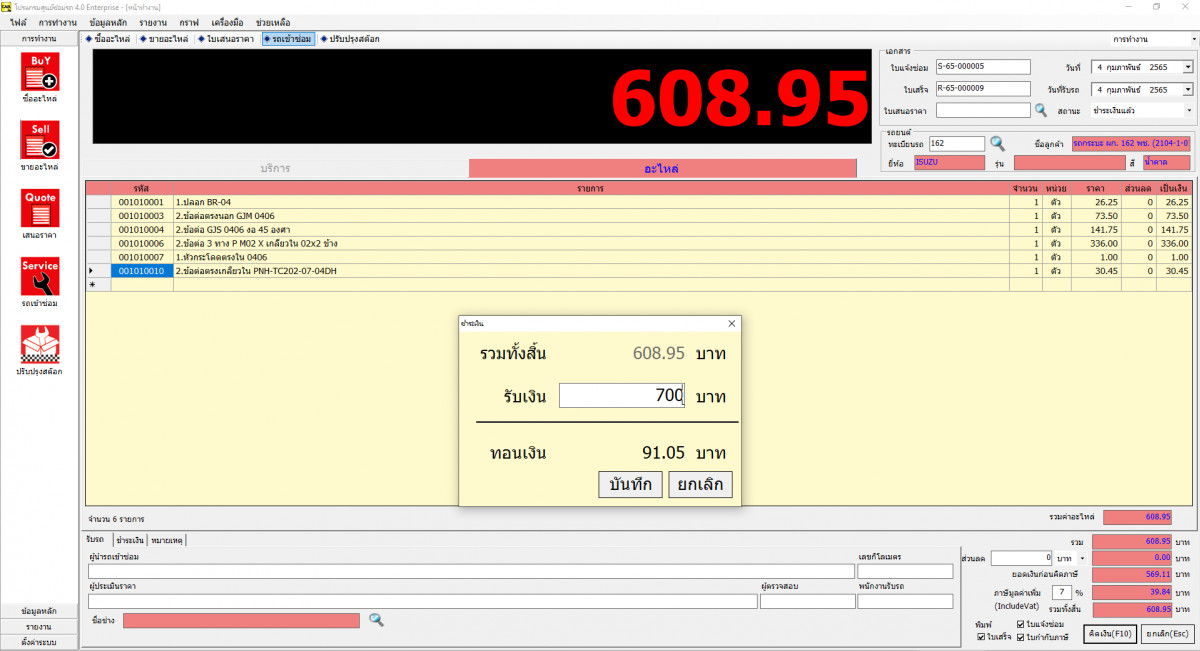Expand the วันที่ date dropdown
Image resolution: width=1200 pixels, height=651 pixels.
point(1187,67)
